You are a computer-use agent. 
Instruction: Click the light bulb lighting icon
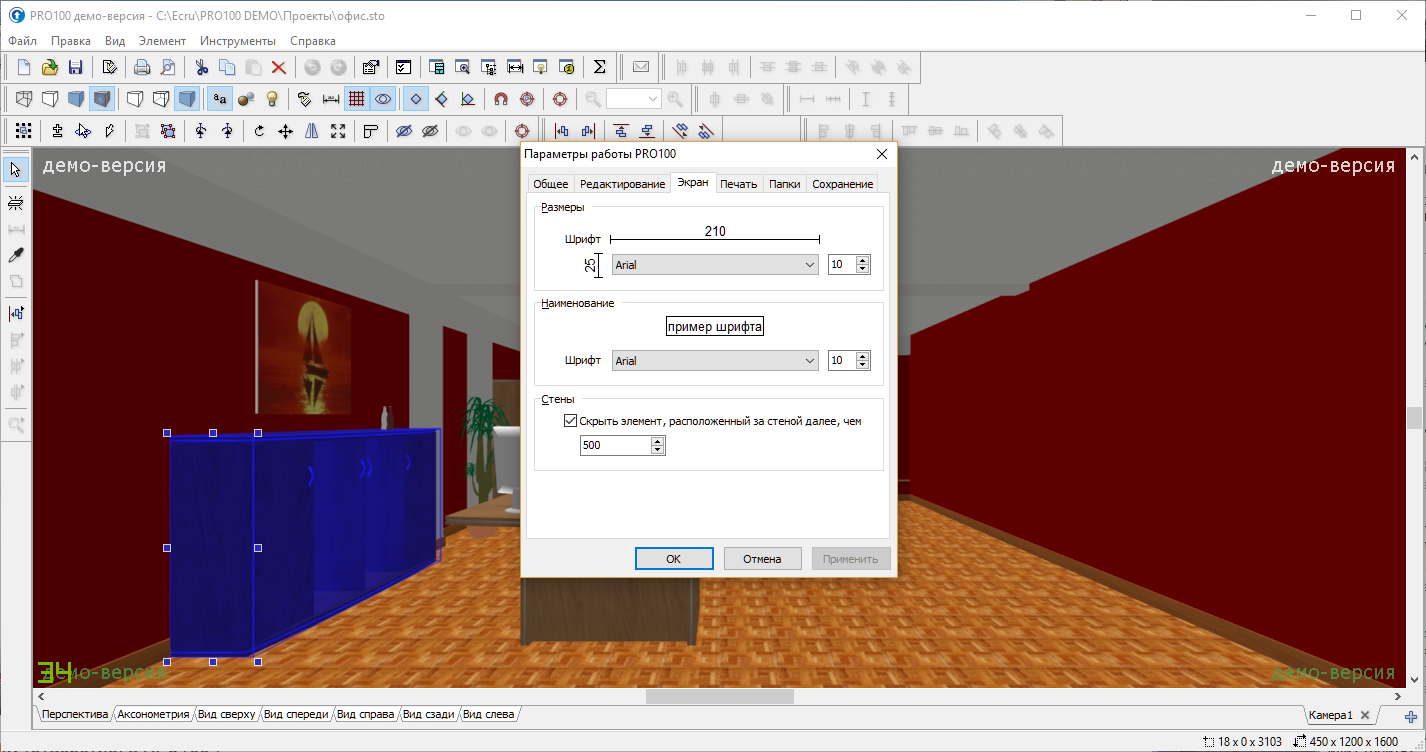(x=272, y=99)
